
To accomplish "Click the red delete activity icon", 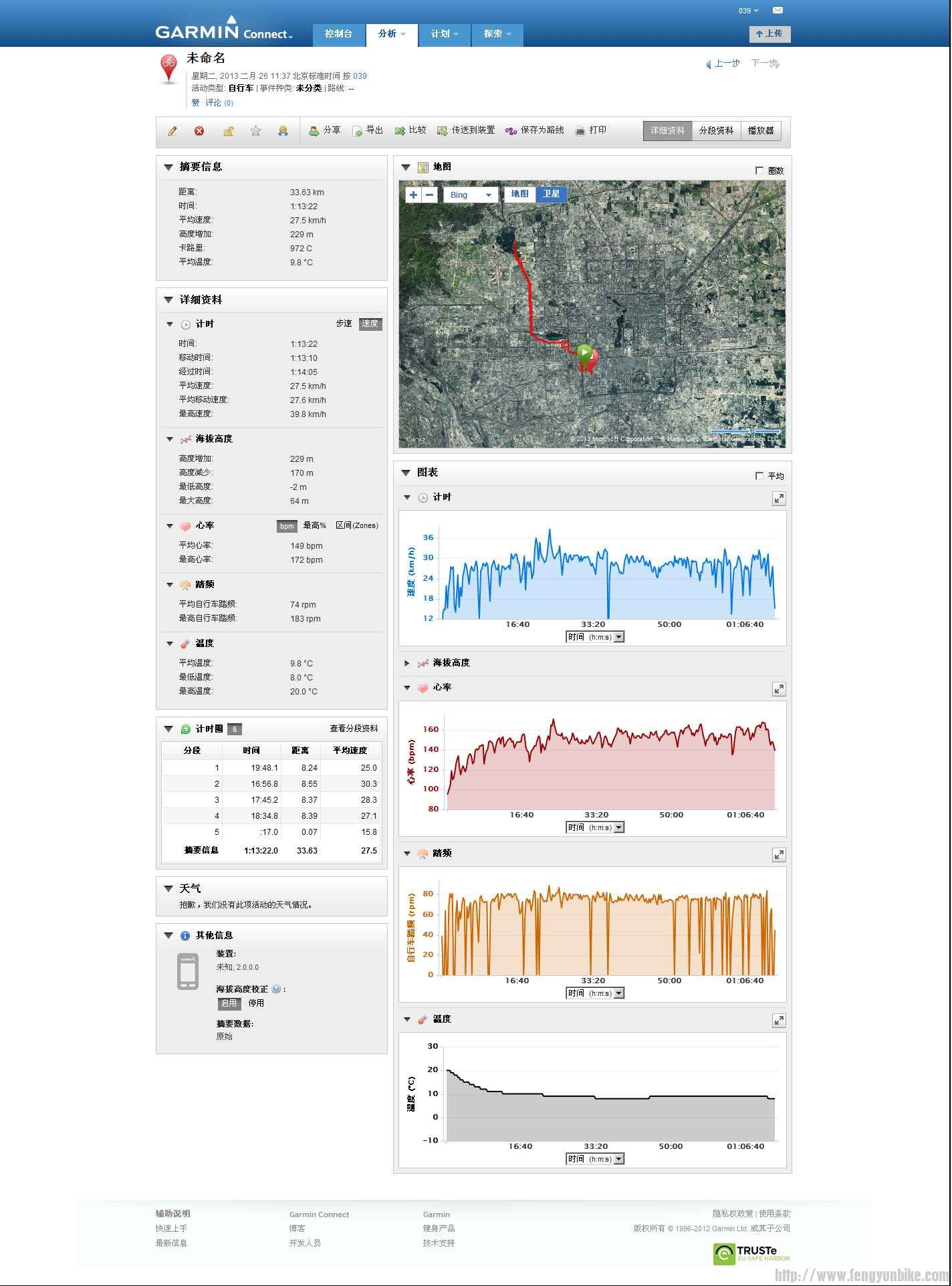I will pos(199,131).
